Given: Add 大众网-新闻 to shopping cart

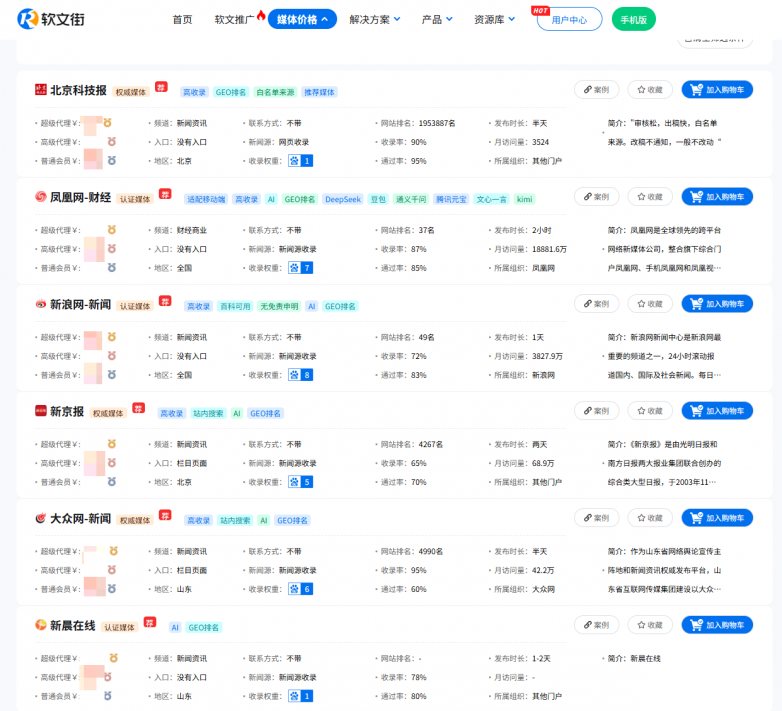Looking at the screenshot, I should click(717, 518).
